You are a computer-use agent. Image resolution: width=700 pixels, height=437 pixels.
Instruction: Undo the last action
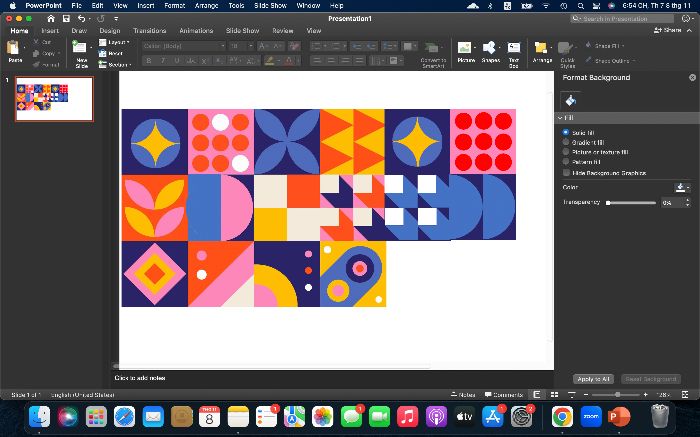(81, 18)
